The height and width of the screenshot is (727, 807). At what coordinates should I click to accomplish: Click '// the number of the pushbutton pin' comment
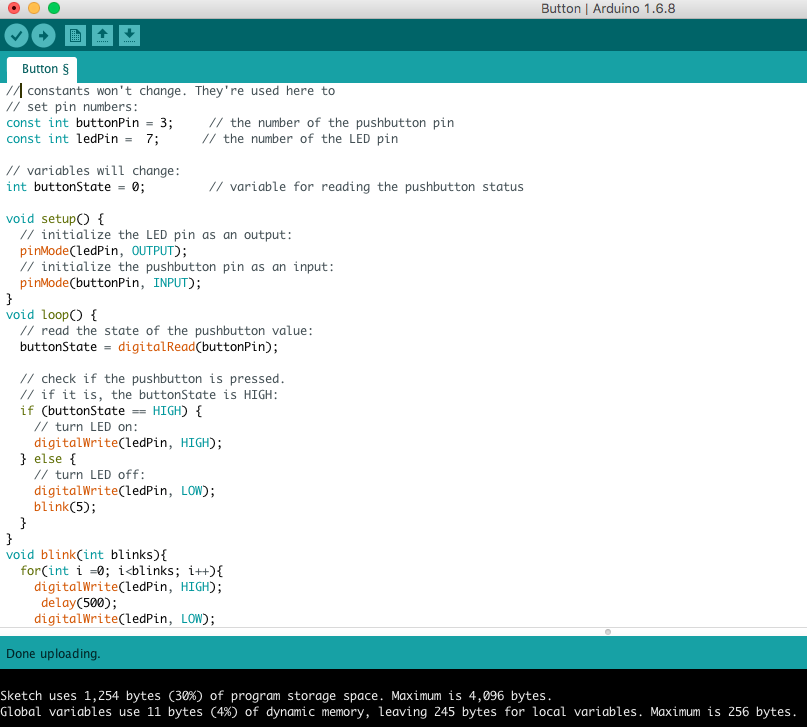tap(331, 123)
